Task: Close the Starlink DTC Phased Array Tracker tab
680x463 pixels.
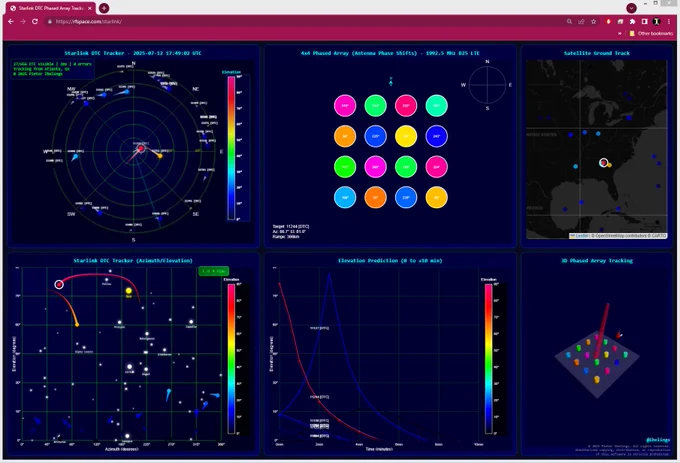Action: click(x=90, y=8)
